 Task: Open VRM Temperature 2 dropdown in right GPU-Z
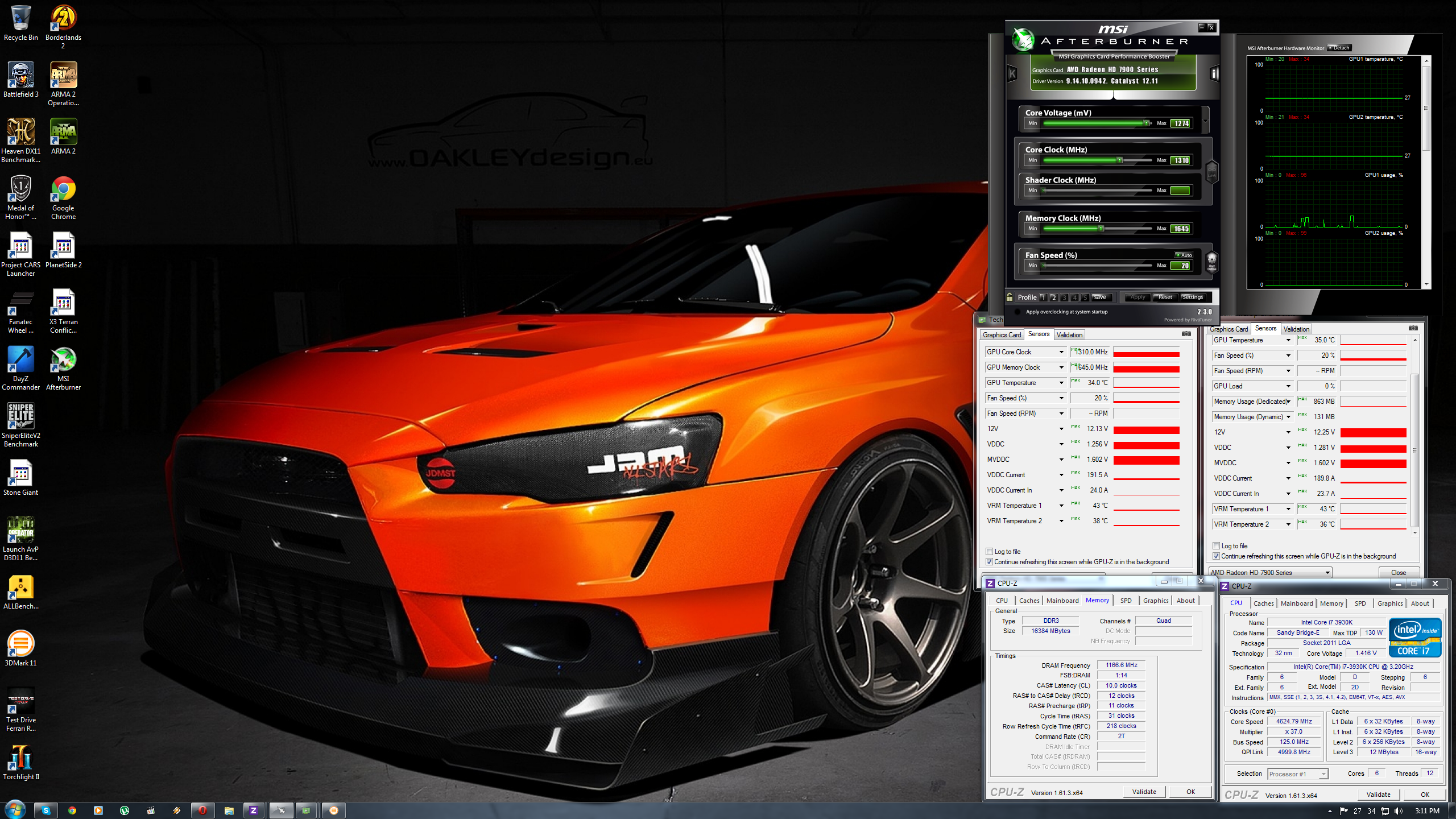1288,524
